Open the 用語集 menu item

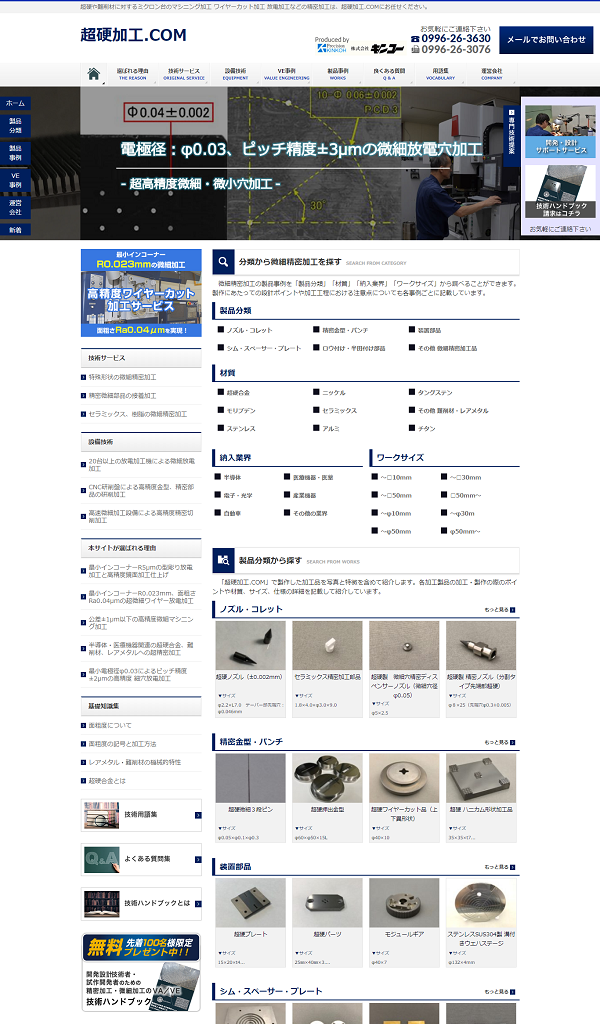pyautogui.click(x=441, y=74)
